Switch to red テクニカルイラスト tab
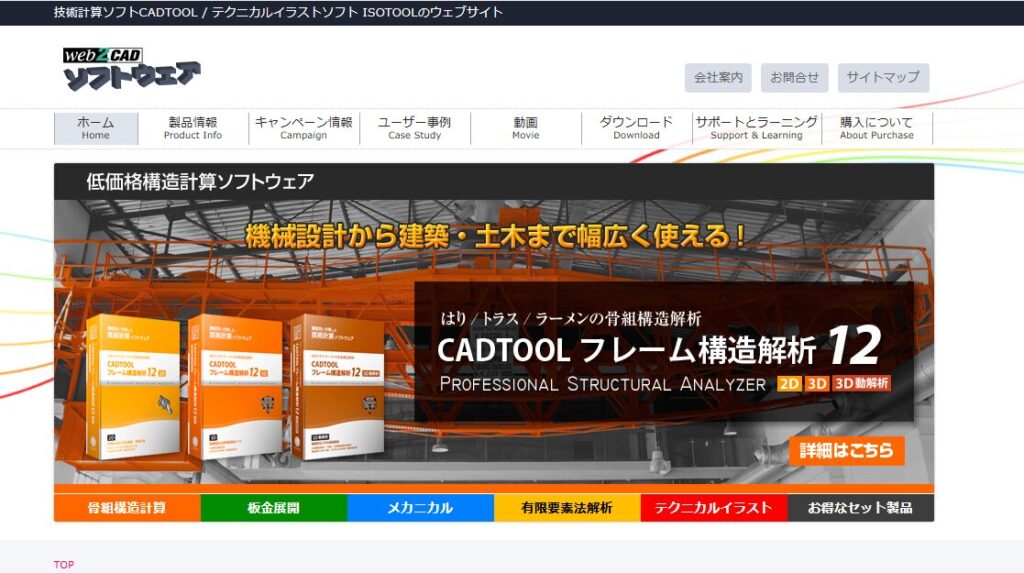The width and height of the screenshot is (1024, 573). [x=713, y=508]
